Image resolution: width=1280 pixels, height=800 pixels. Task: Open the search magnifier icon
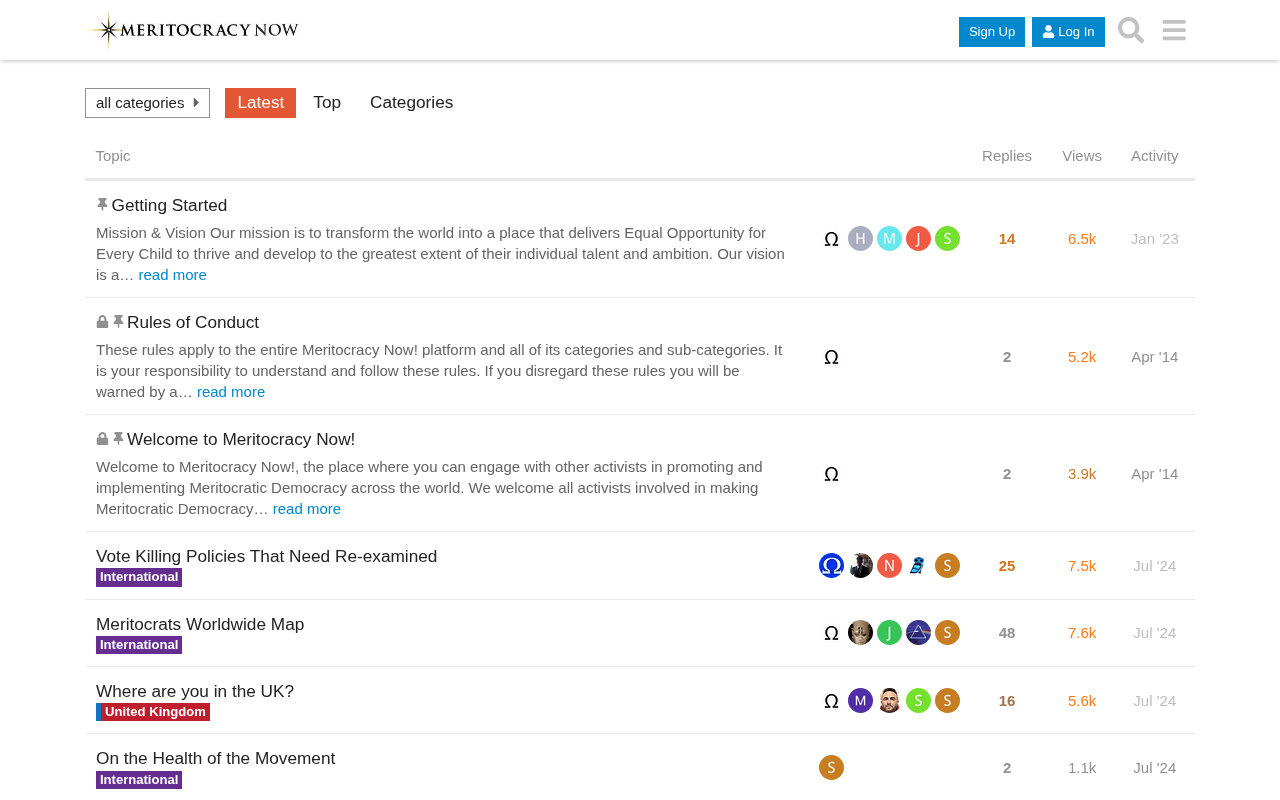coord(1131,30)
